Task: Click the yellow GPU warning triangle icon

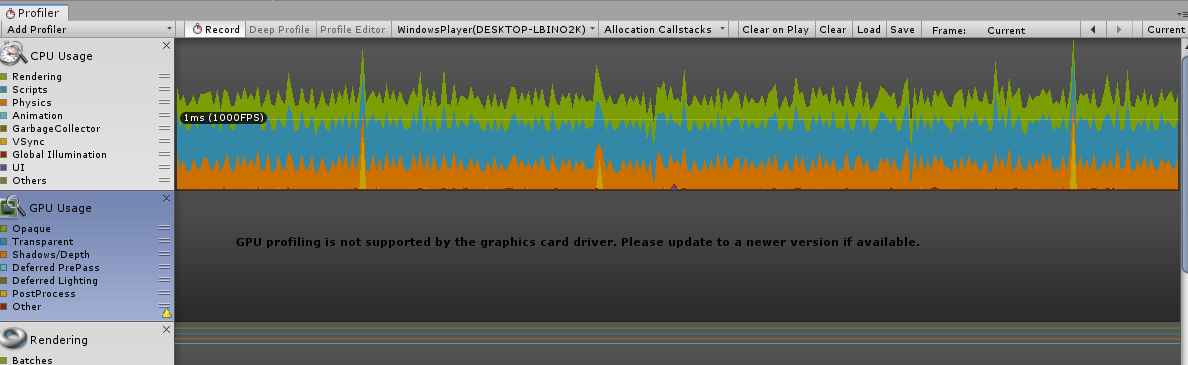Action: pos(167,313)
